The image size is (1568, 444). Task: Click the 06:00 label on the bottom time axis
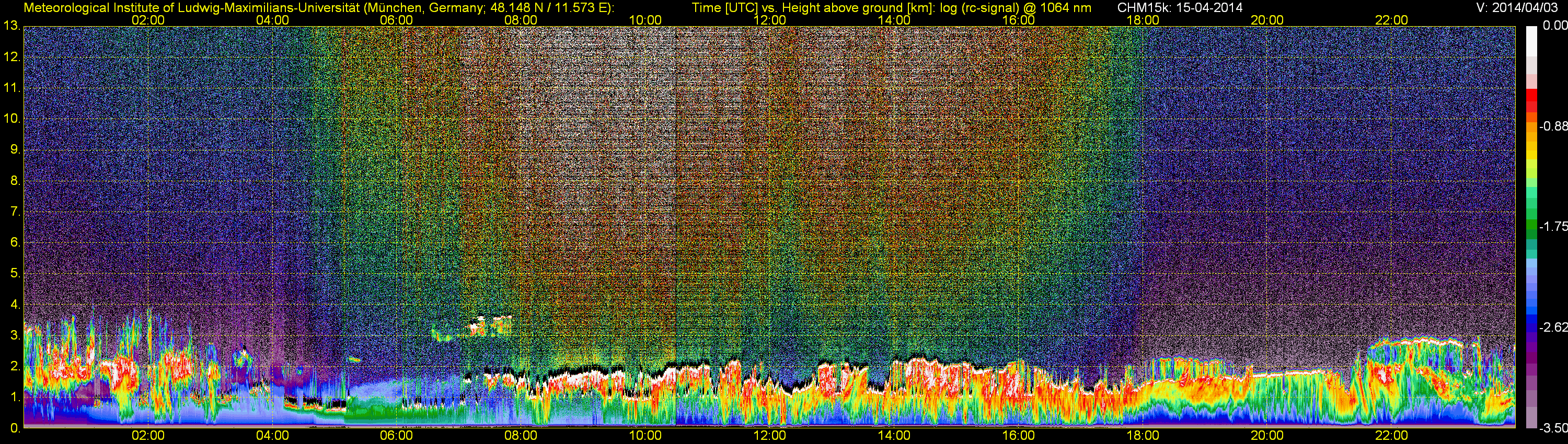(x=396, y=436)
